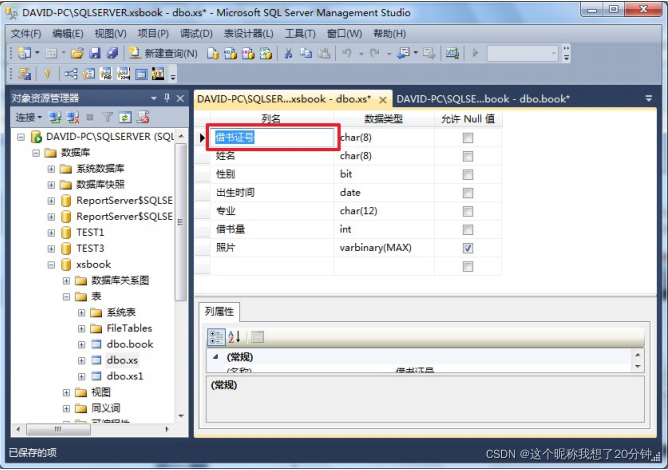Click the Navigate Backward icon
This screenshot has height=470, width=668.
(x=403, y=53)
